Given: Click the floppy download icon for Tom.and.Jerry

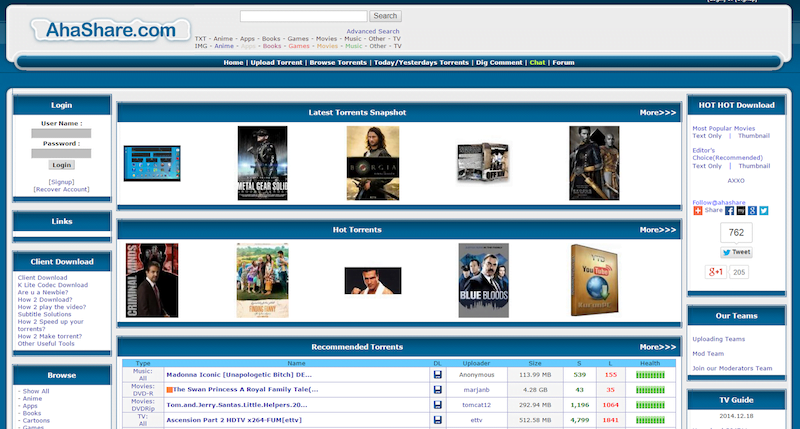Looking at the screenshot, I should [x=437, y=405].
